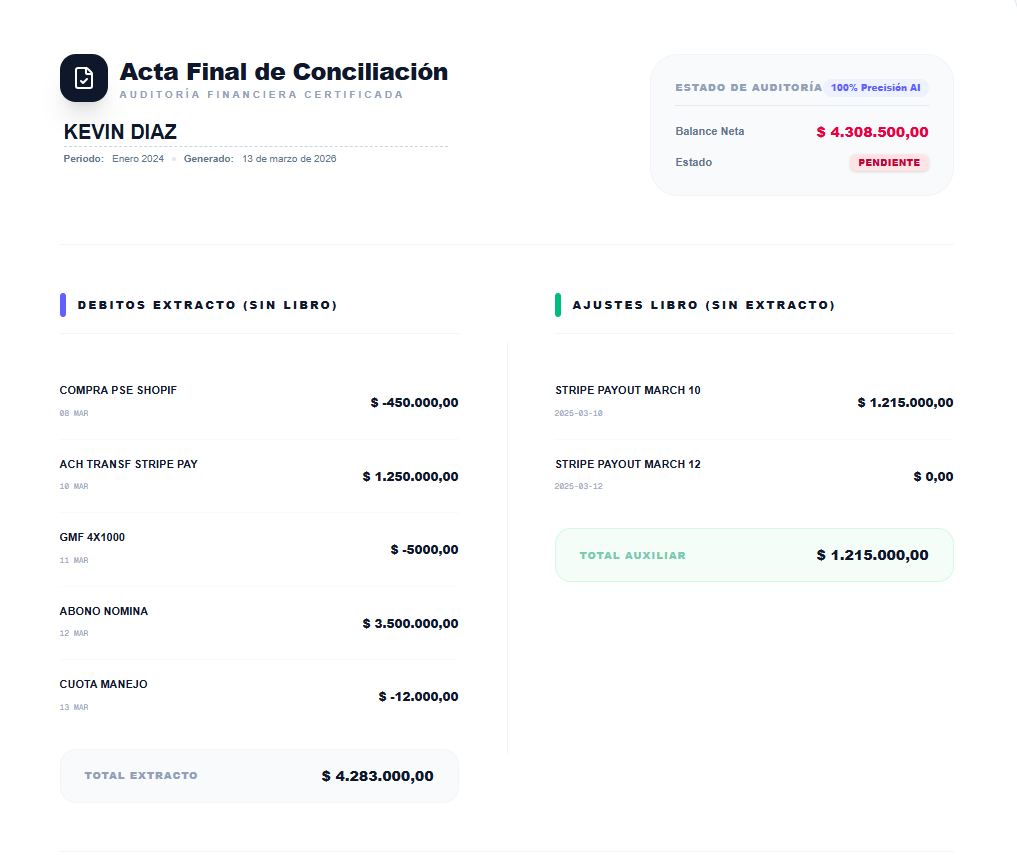Click the Total Extracto summary box

[x=259, y=776]
